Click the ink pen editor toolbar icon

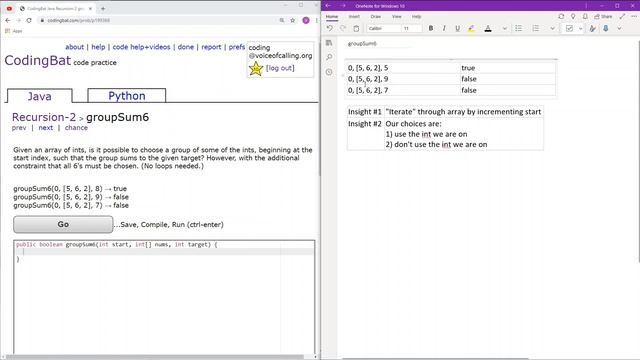(x=592, y=28)
